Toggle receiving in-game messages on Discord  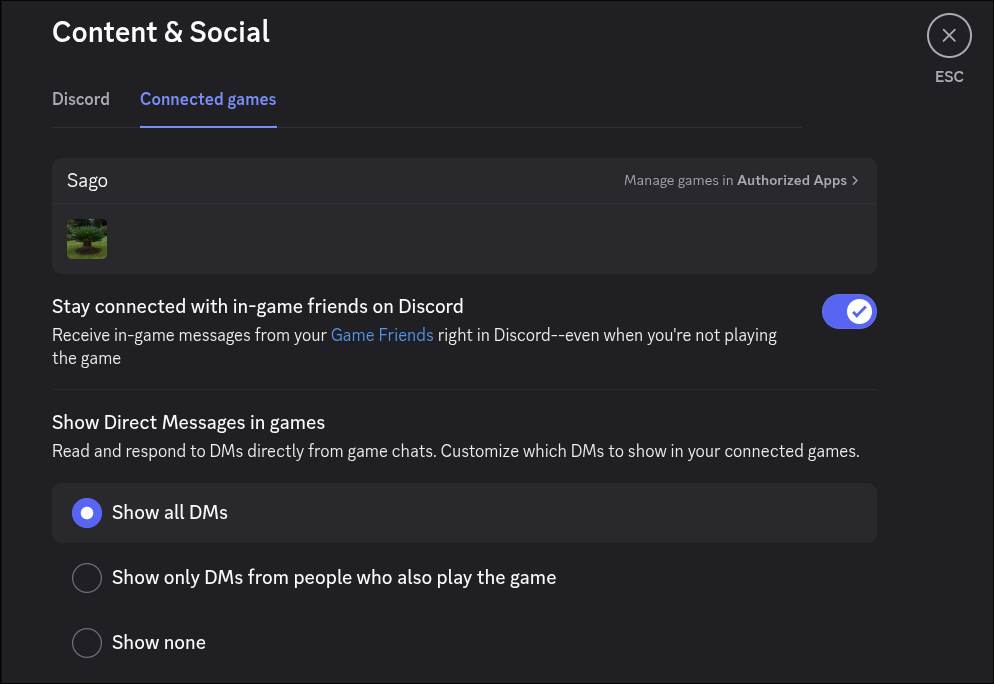(x=849, y=311)
